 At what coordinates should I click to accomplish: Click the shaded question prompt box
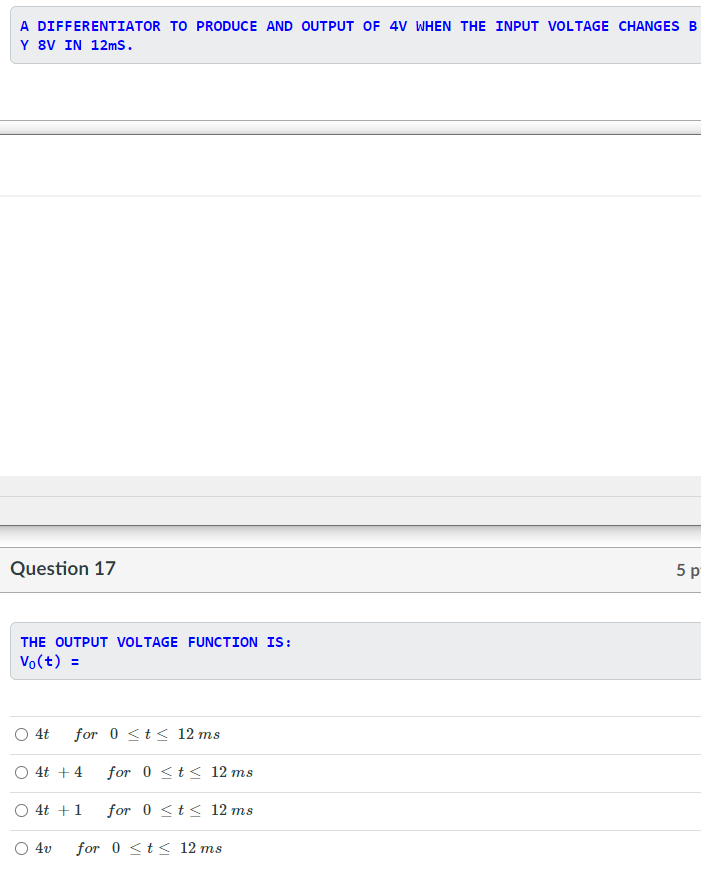(350, 650)
